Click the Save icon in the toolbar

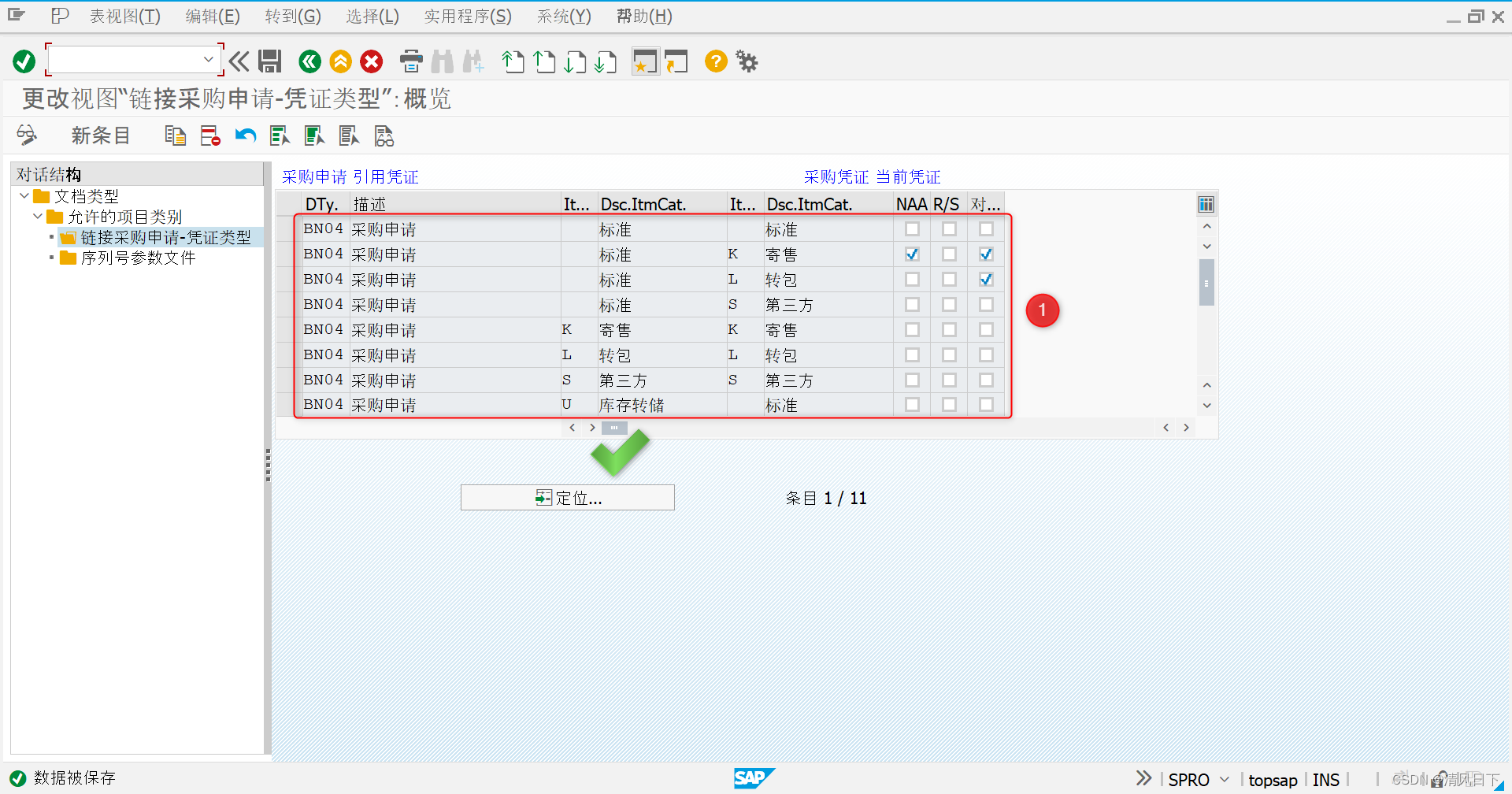[x=270, y=61]
